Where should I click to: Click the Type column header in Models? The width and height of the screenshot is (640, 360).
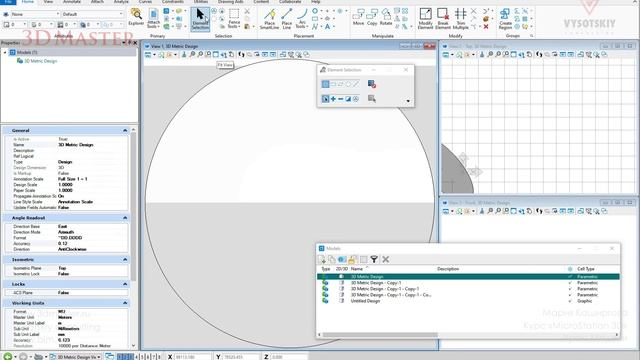tap(326, 269)
